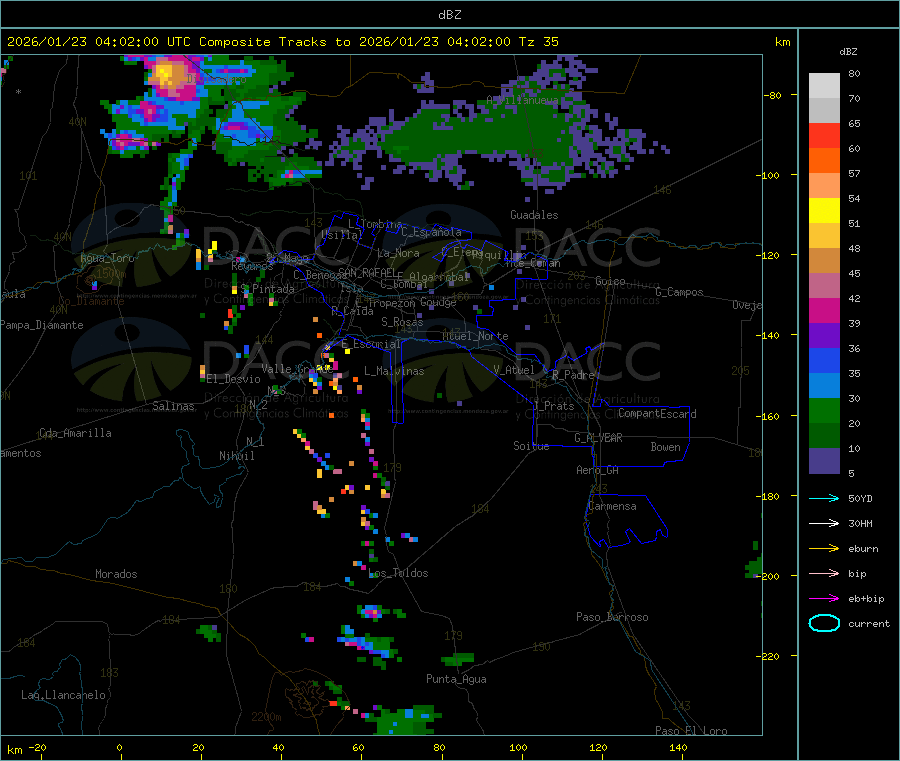Pick the light gray 80 dBZ swatch

coord(824,86)
